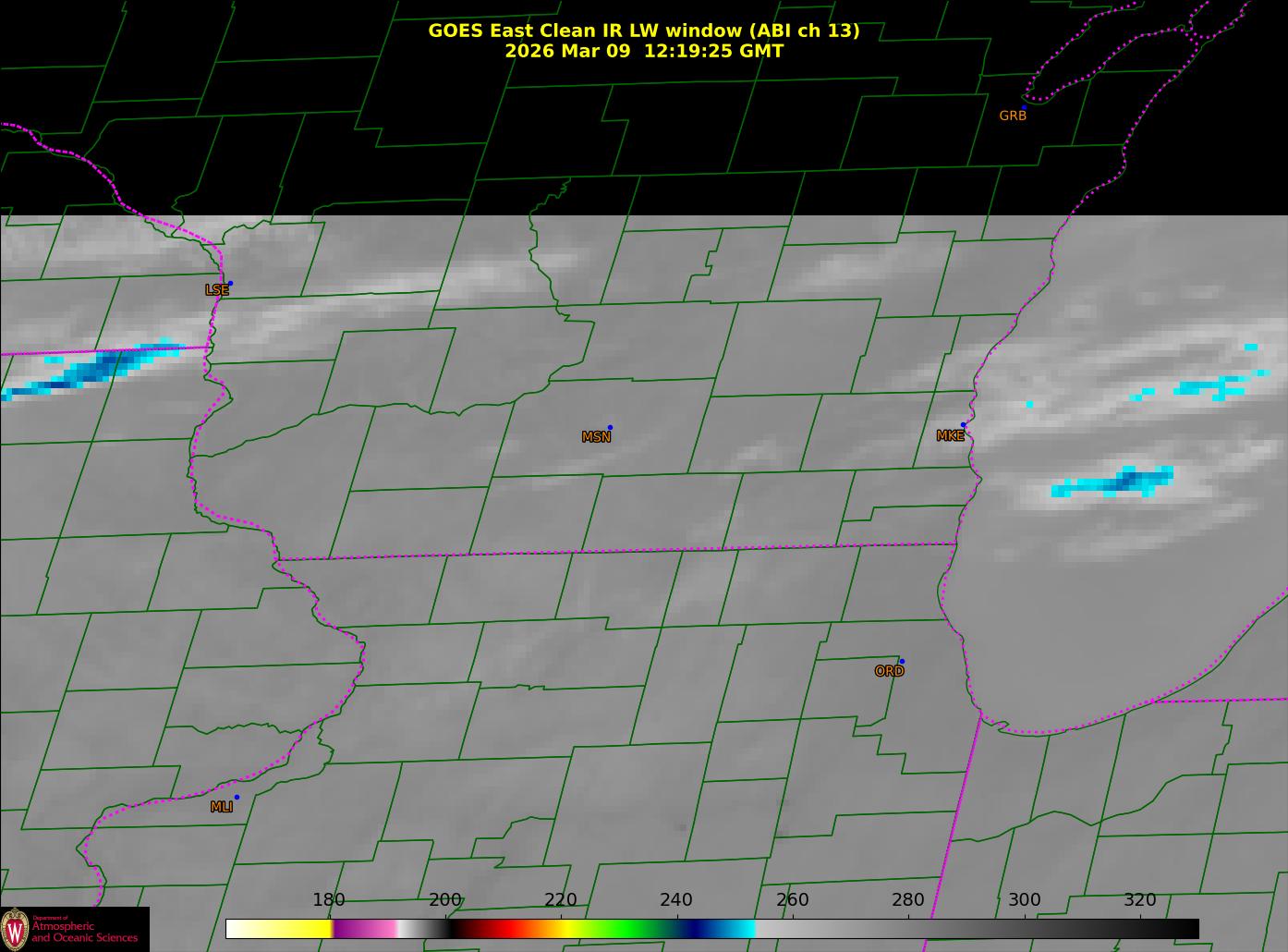Click the 'Atmospheric and Oceanic Sciences' text
Screen dimensions: 1288x952
coord(85,932)
